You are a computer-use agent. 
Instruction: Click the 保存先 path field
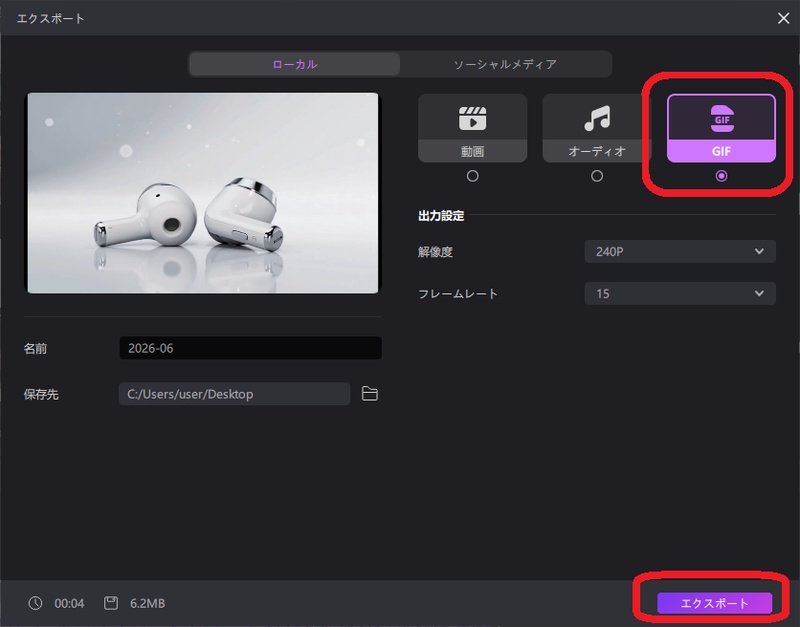[234, 394]
